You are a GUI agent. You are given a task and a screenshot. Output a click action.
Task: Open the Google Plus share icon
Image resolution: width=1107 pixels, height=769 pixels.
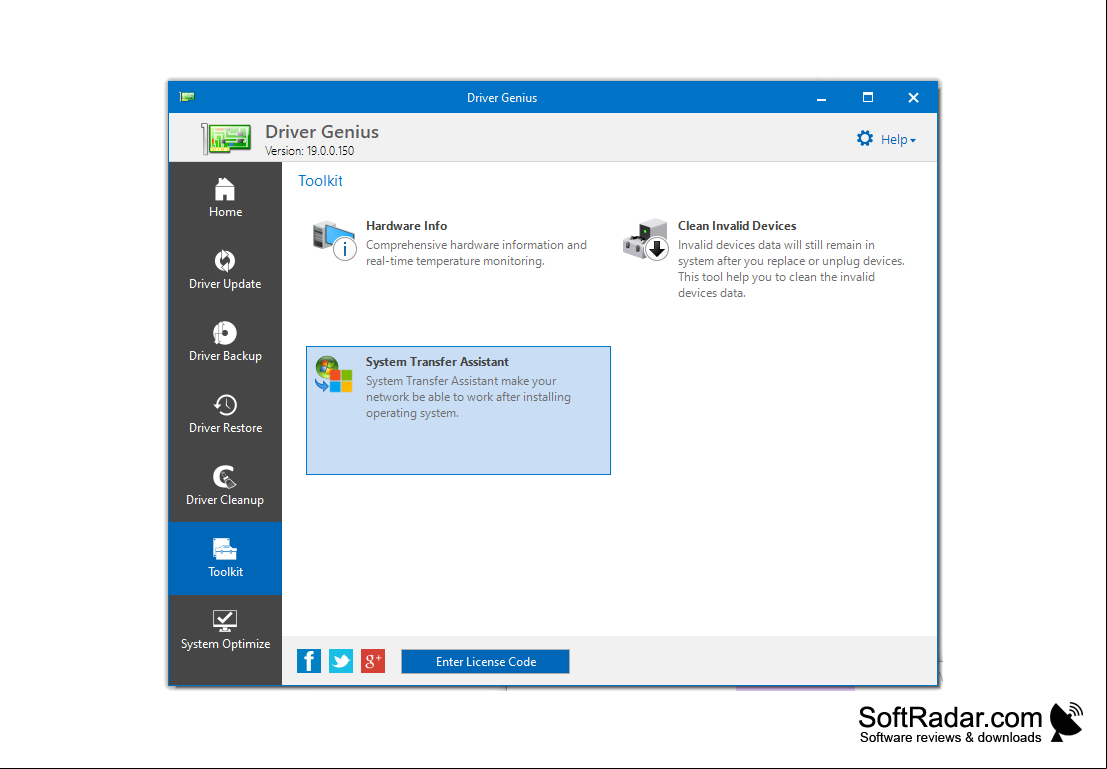[x=373, y=661]
